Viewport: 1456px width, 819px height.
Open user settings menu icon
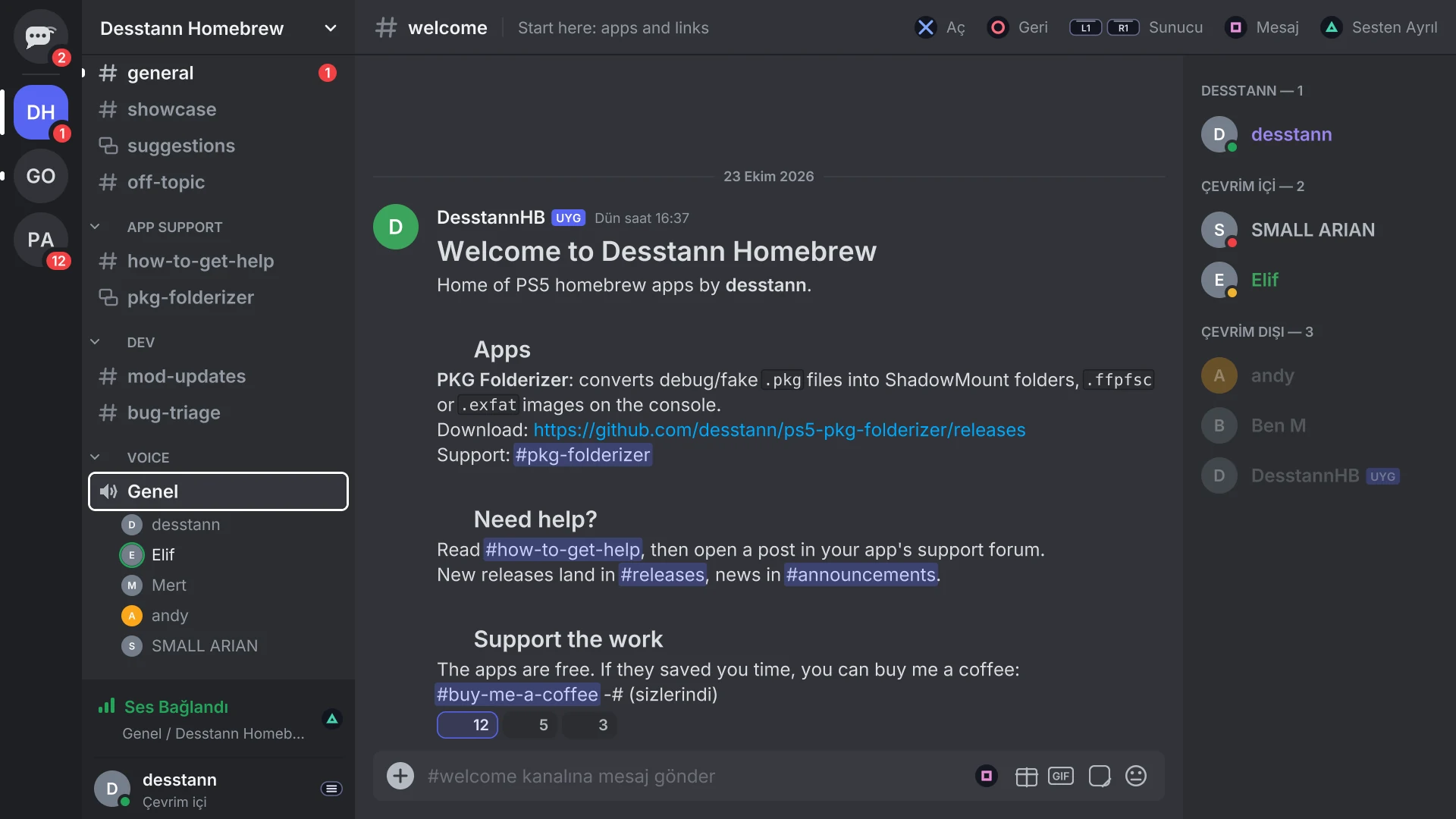(x=332, y=789)
